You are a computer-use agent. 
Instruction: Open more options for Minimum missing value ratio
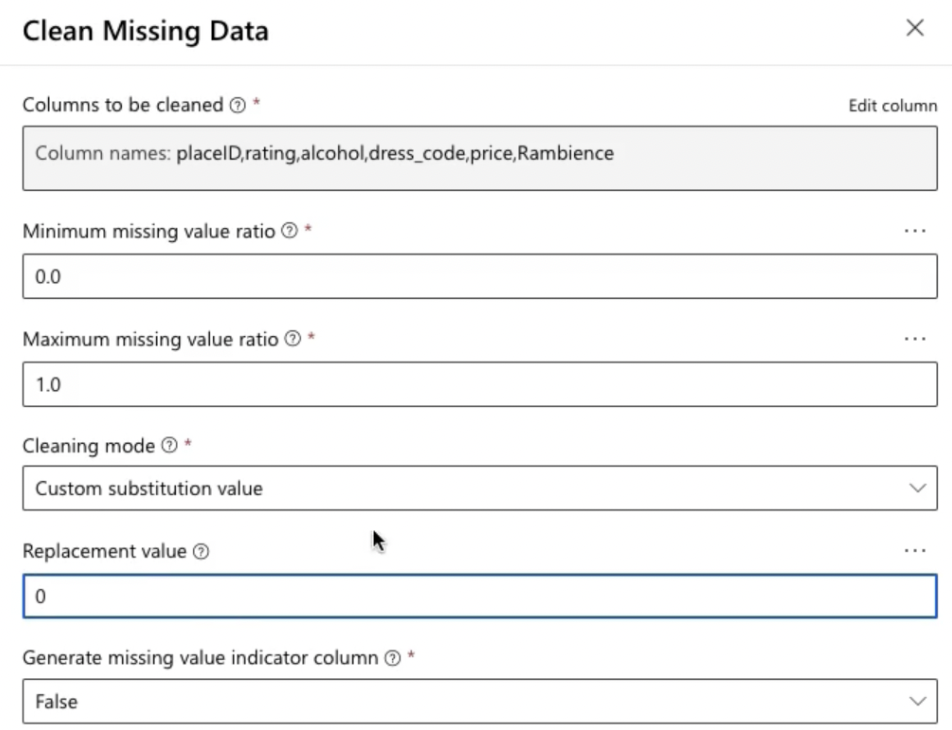point(914,231)
